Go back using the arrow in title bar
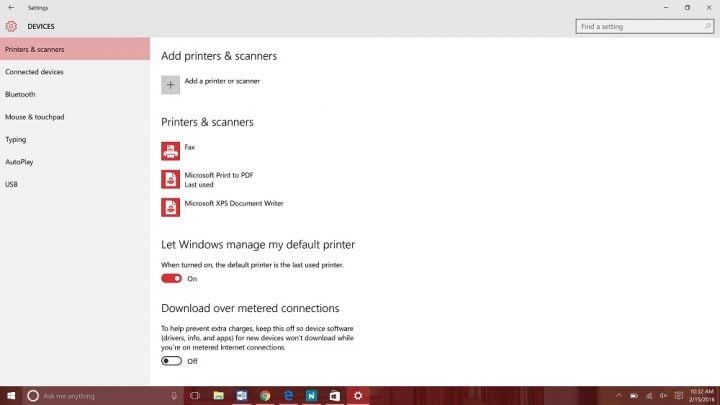This screenshot has width=720, height=405. click(10, 7)
